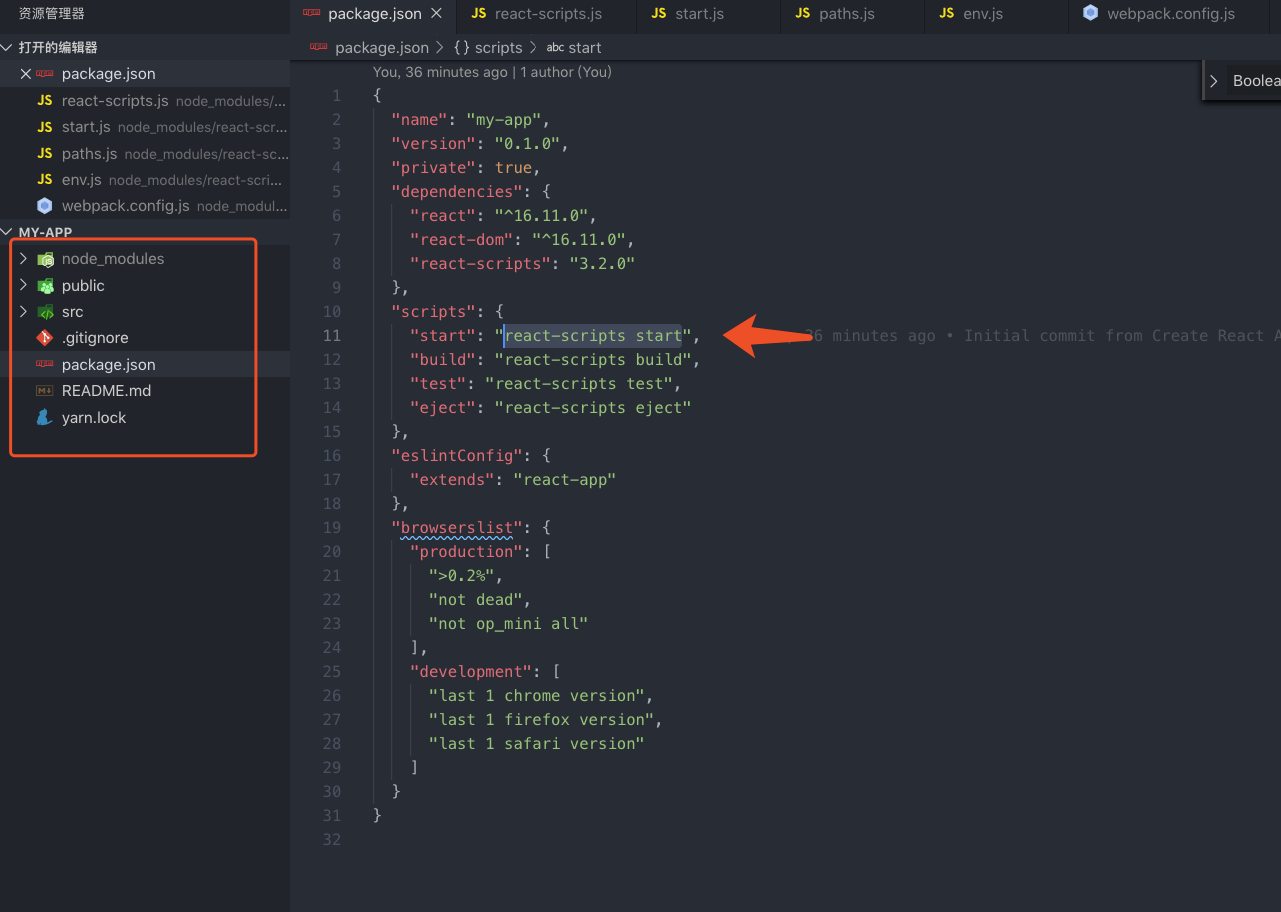Click line number 11 in the gutter

331,336
